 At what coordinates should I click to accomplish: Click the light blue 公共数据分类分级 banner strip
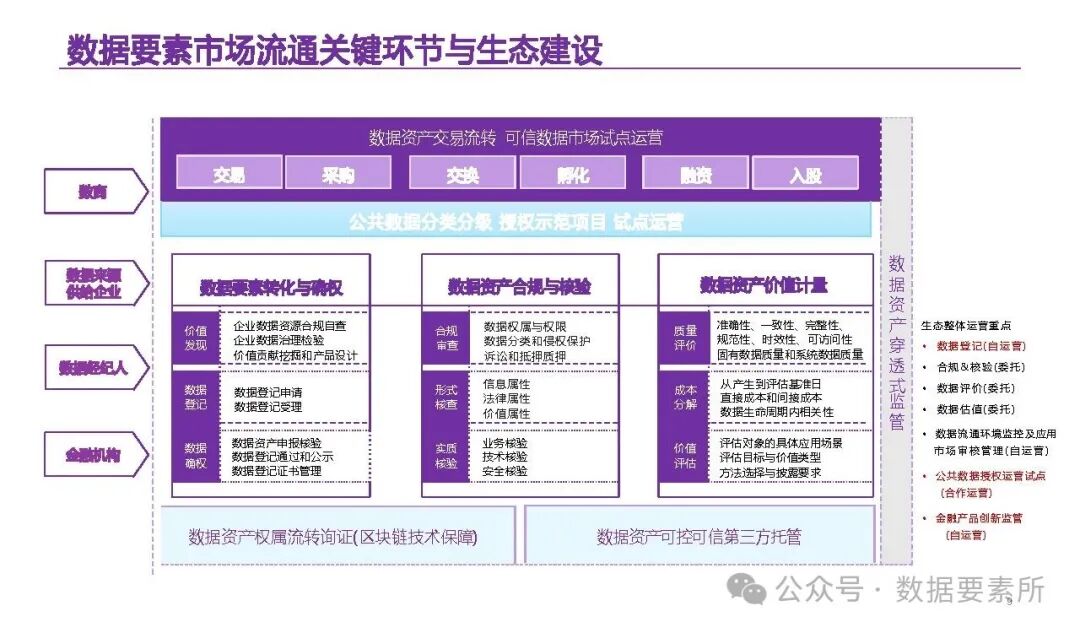[516, 224]
